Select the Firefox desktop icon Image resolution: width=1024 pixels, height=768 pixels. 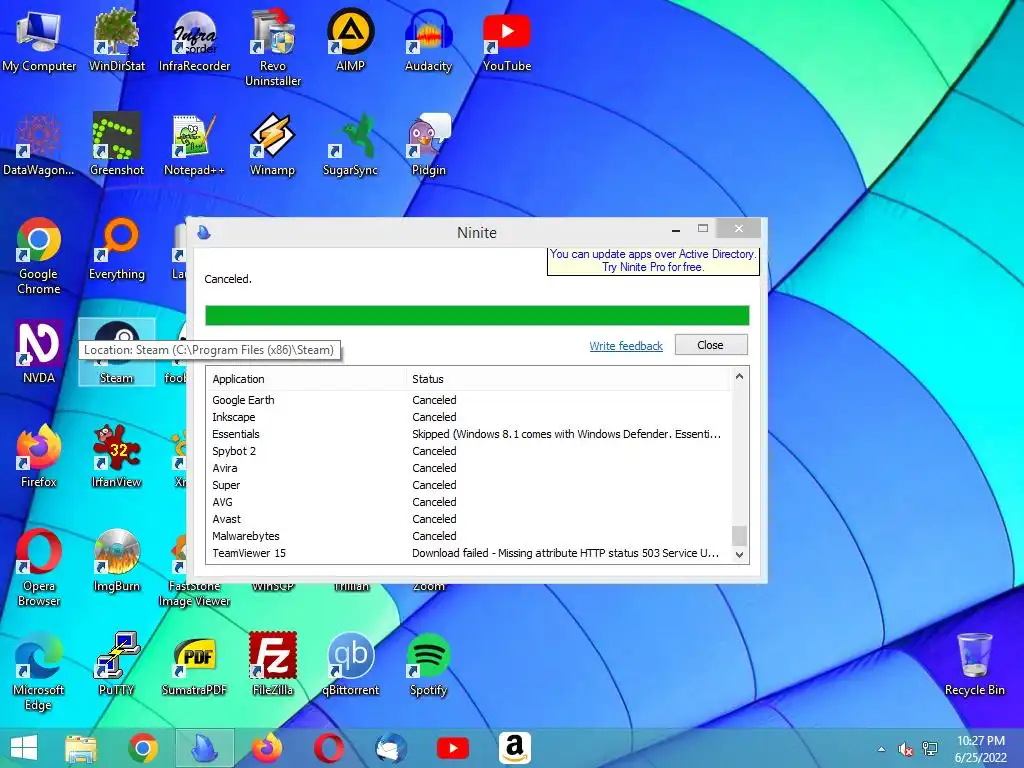pyautogui.click(x=39, y=456)
